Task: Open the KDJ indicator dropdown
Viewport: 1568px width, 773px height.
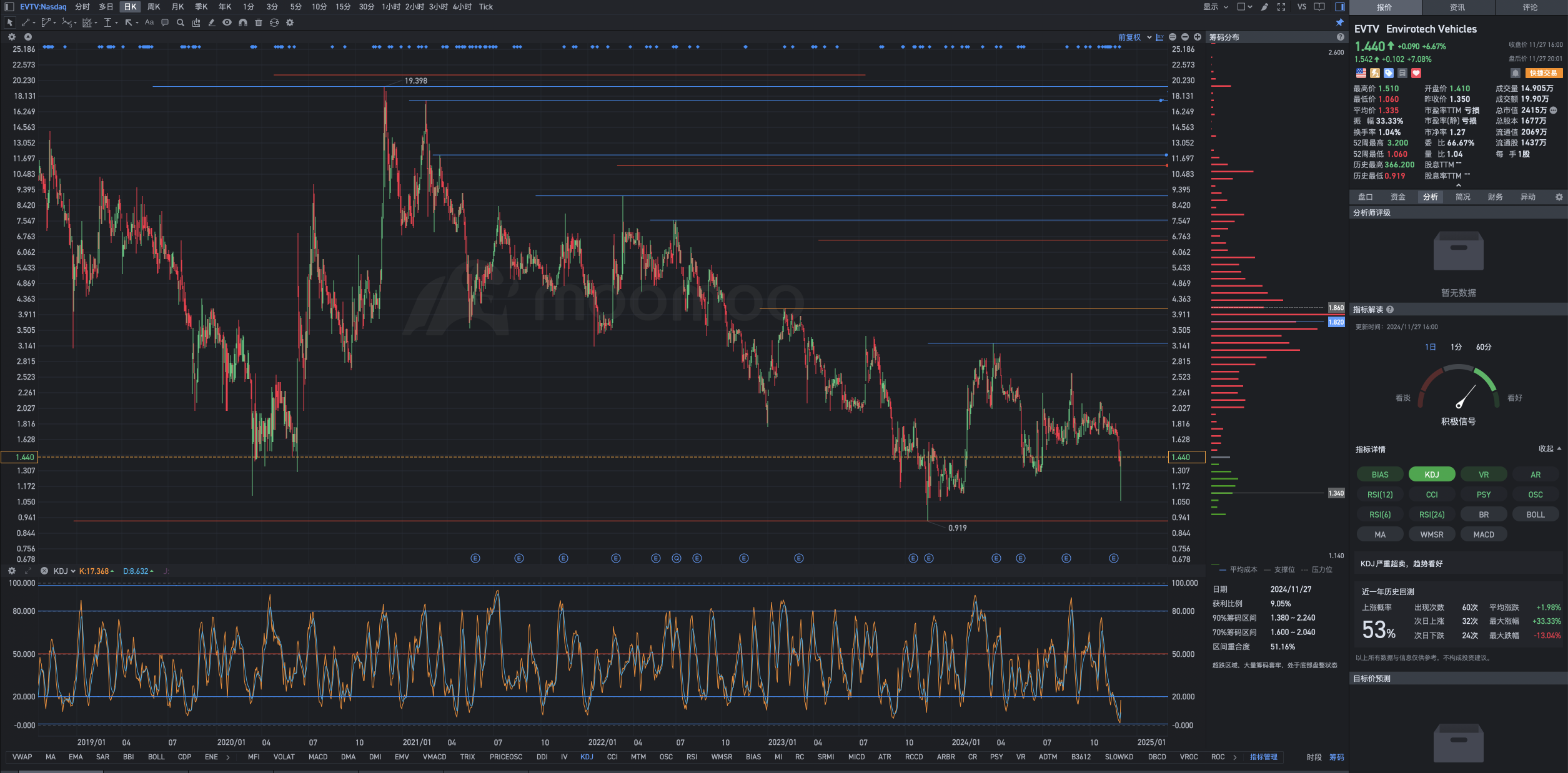Action: click(x=64, y=571)
